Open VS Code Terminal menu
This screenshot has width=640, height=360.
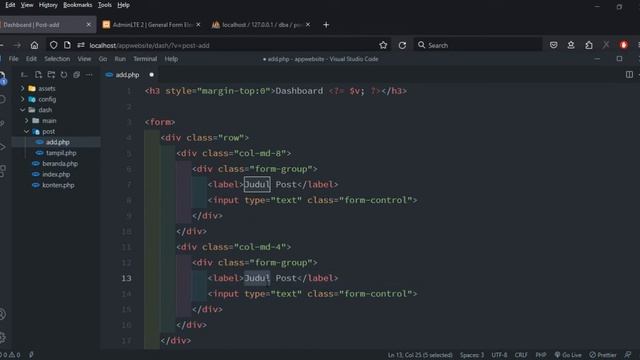pyautogui.click(x=145, y=59)
